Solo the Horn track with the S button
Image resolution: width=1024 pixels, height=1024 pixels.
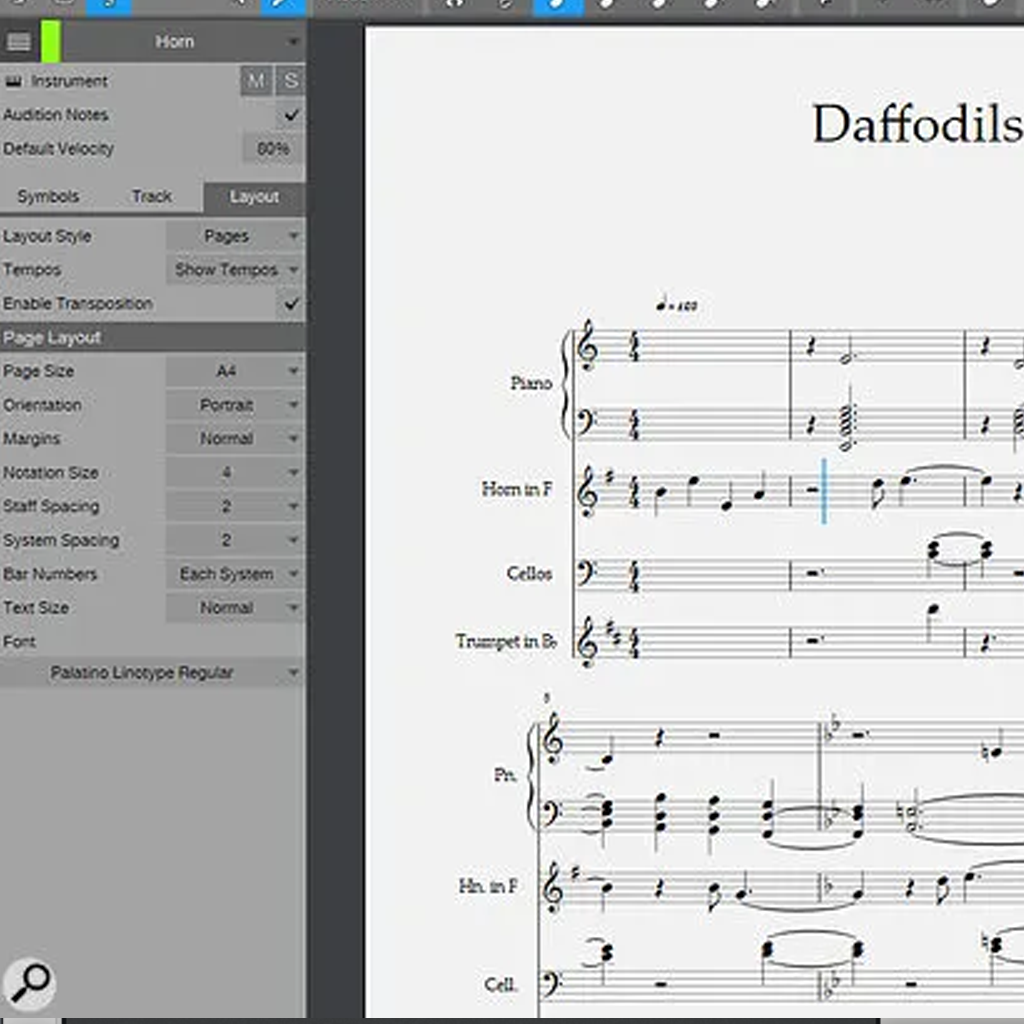pyautogui.click(x=291, y=81)
